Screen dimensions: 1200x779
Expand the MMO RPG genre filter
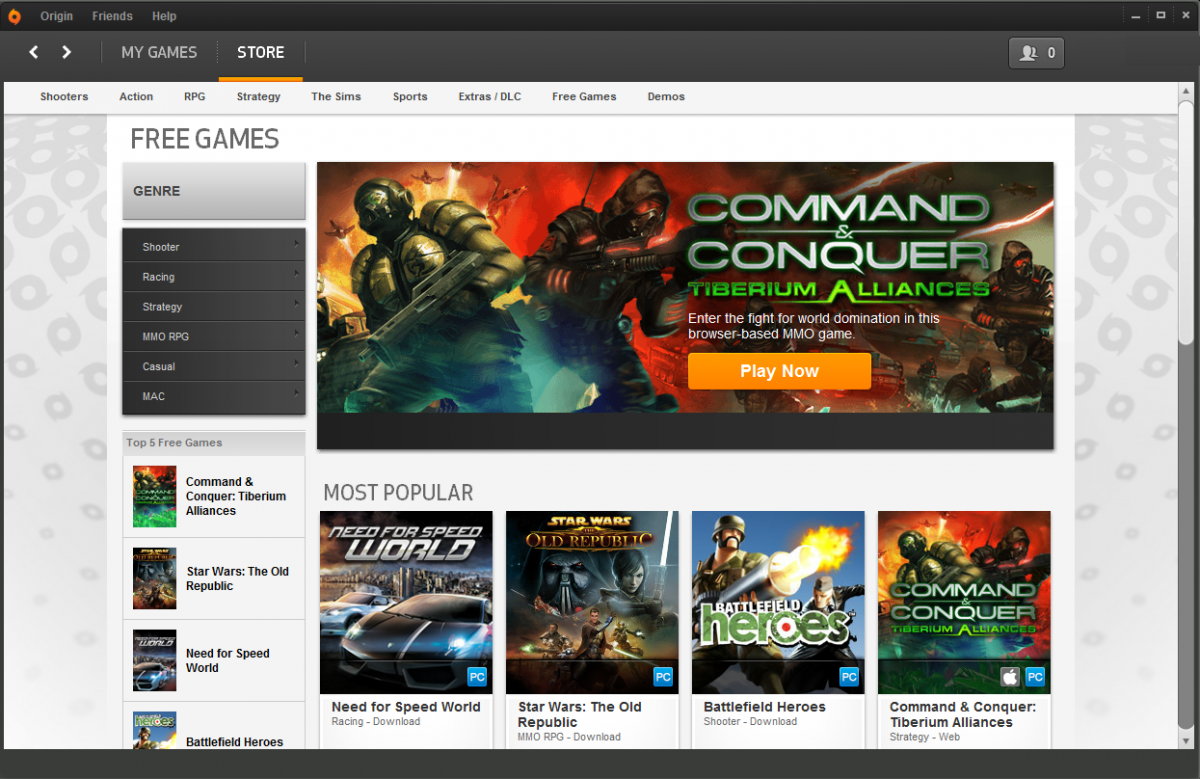214,336
